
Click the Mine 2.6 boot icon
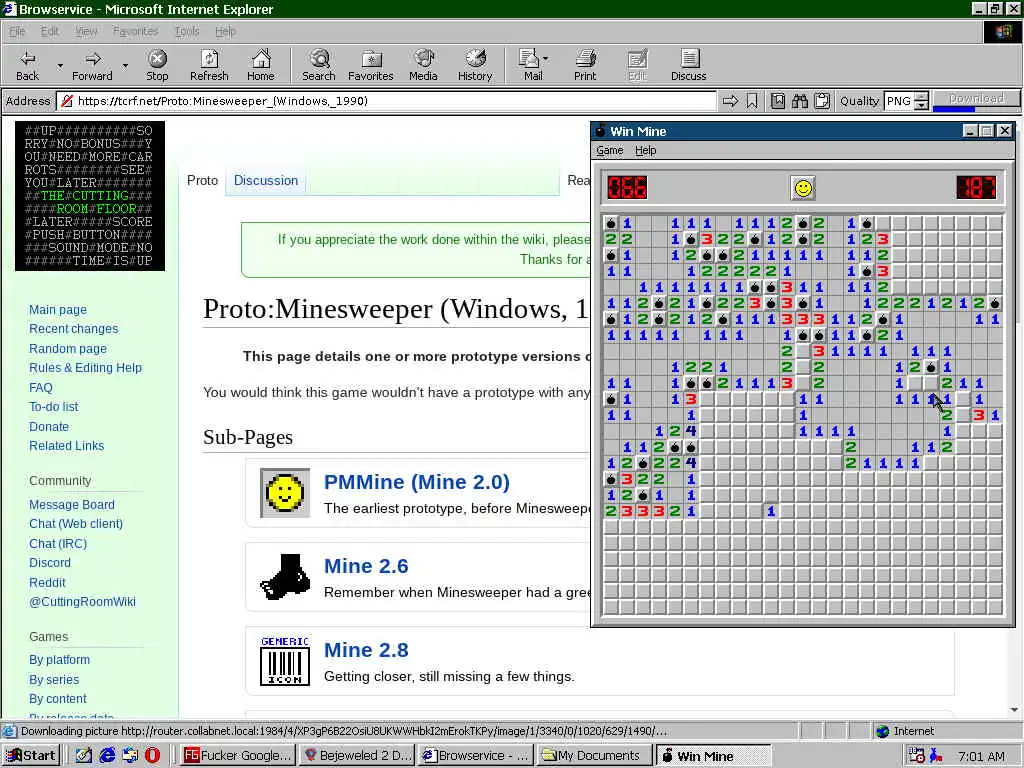[x=285, y=577]
